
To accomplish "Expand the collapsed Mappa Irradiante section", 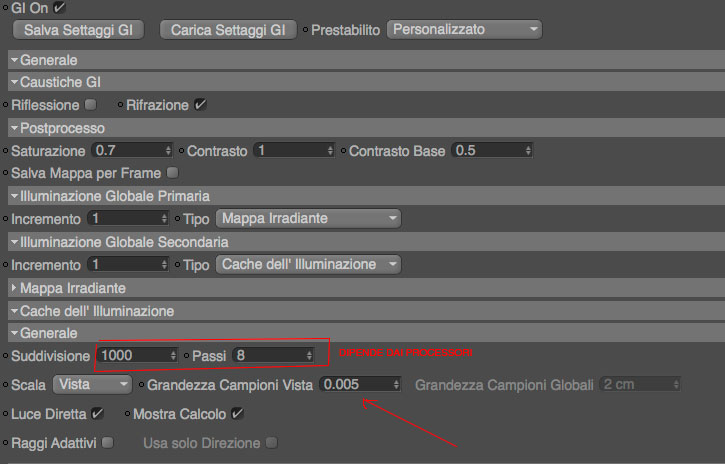I will 14,288.
